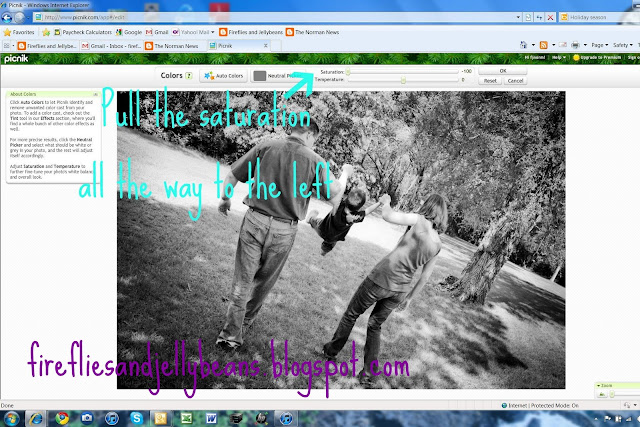Click the Auto Colors button
640x427 pixels.
pos(222,75)
